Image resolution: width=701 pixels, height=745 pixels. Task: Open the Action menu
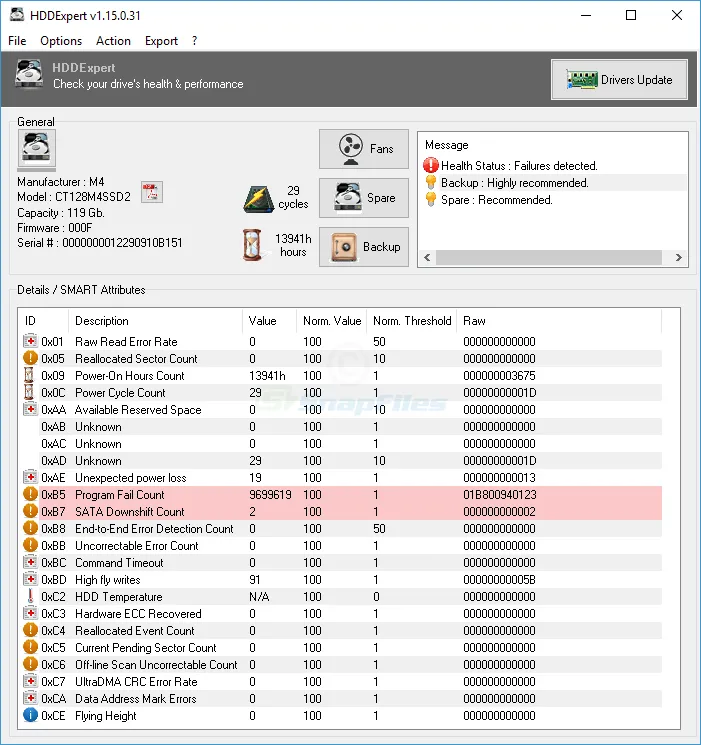[x=113, y=41]
